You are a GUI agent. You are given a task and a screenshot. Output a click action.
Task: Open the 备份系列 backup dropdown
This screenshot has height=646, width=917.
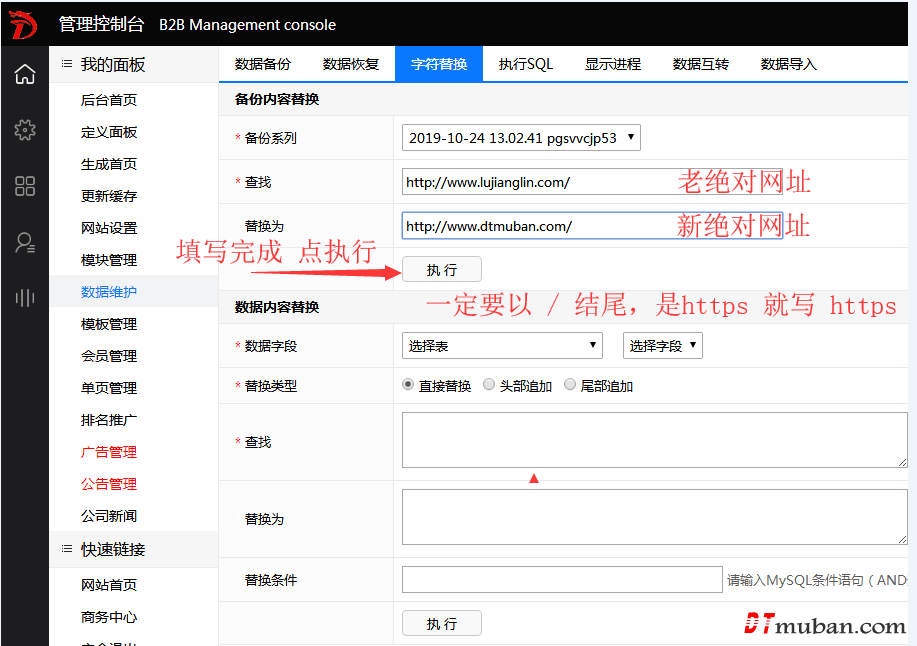pos(521,138)
